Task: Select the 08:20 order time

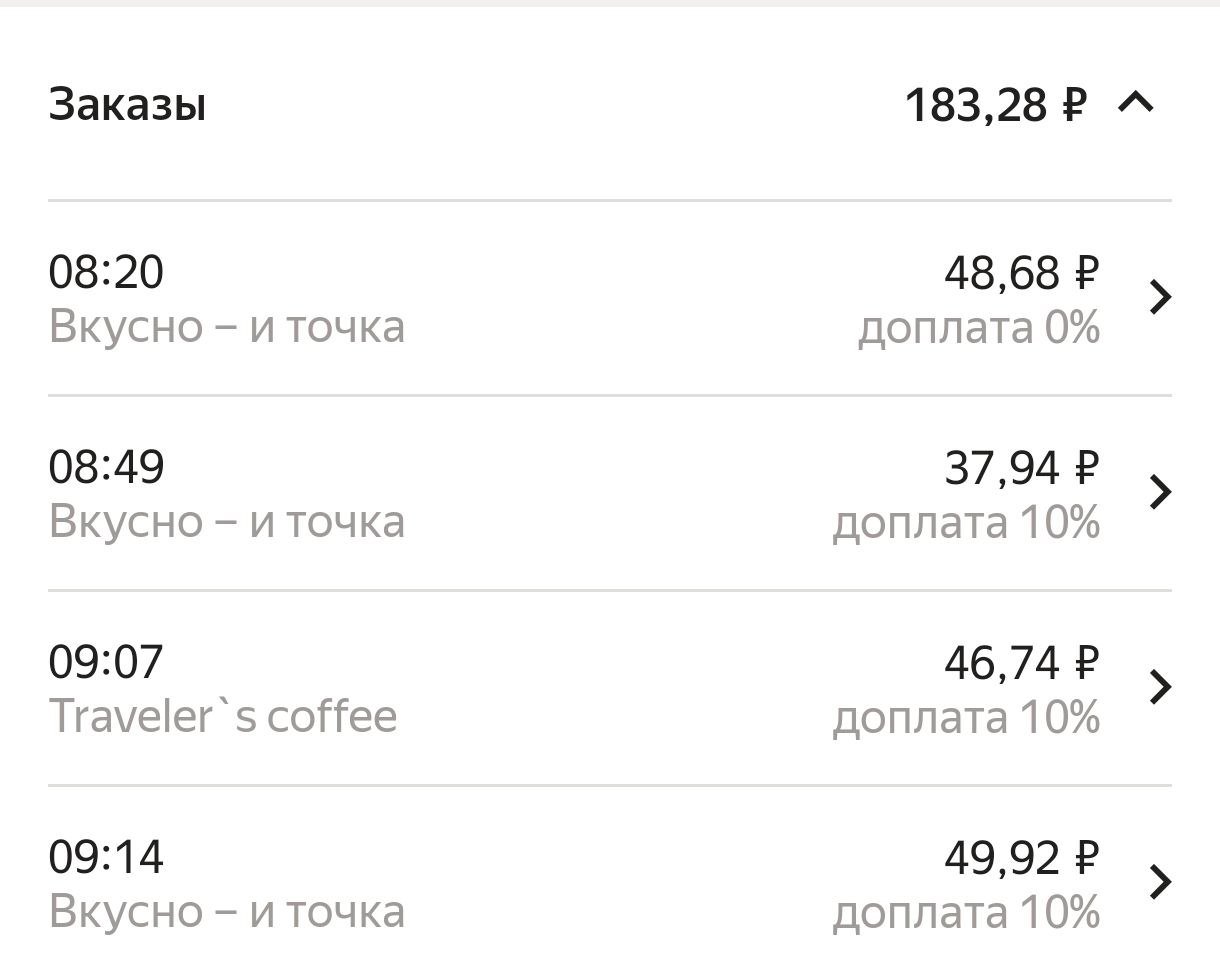Action: (x=106, y=272)
